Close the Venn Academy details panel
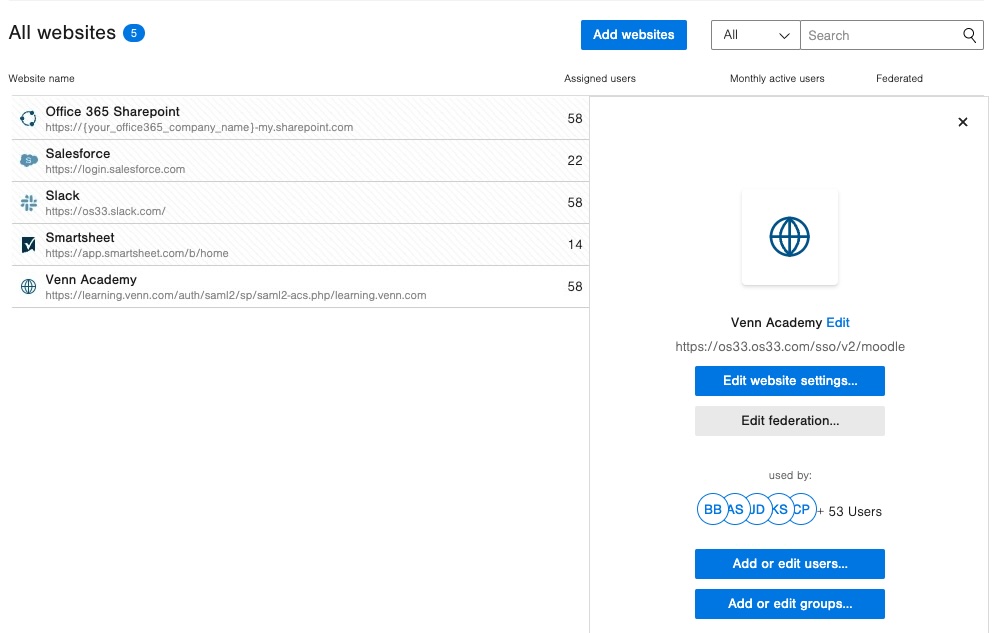The width and height of the screenshot is (994, 633). (x=962, y=122)
